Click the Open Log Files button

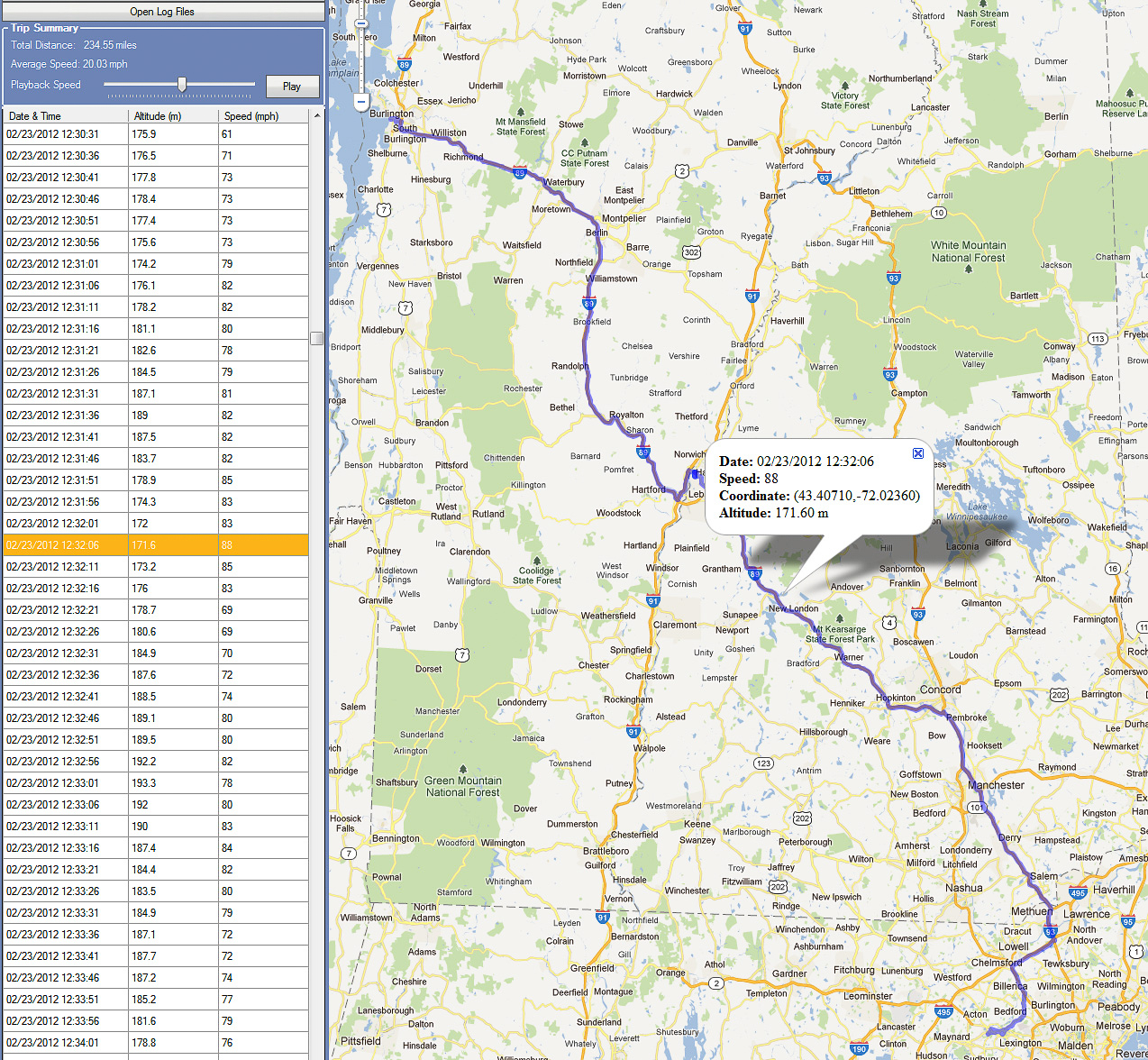coord(162,11)
